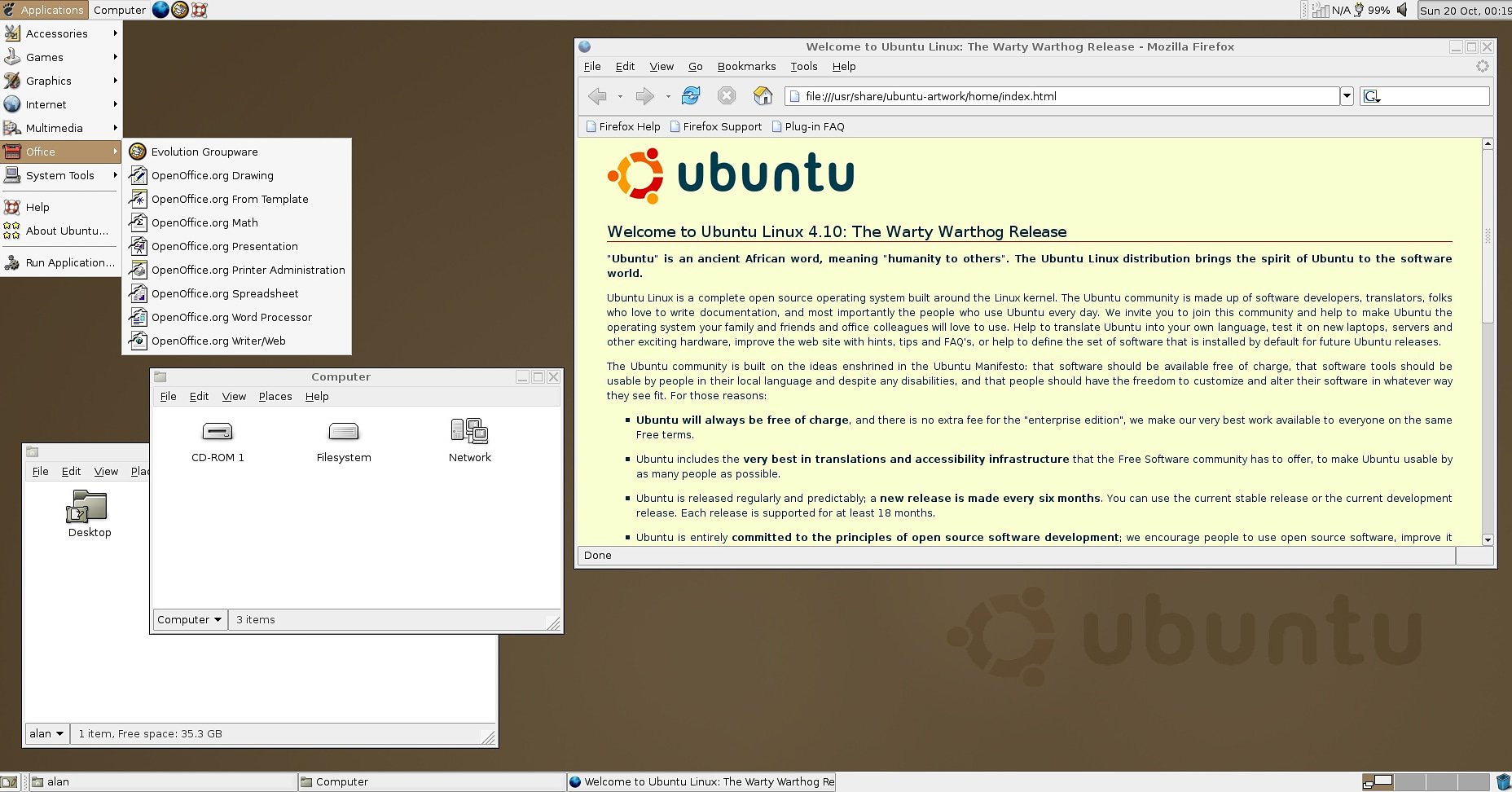1512x792 pixels.
Task: Click the Show Desktop button in bottom panel
Action: pos(8,782)
